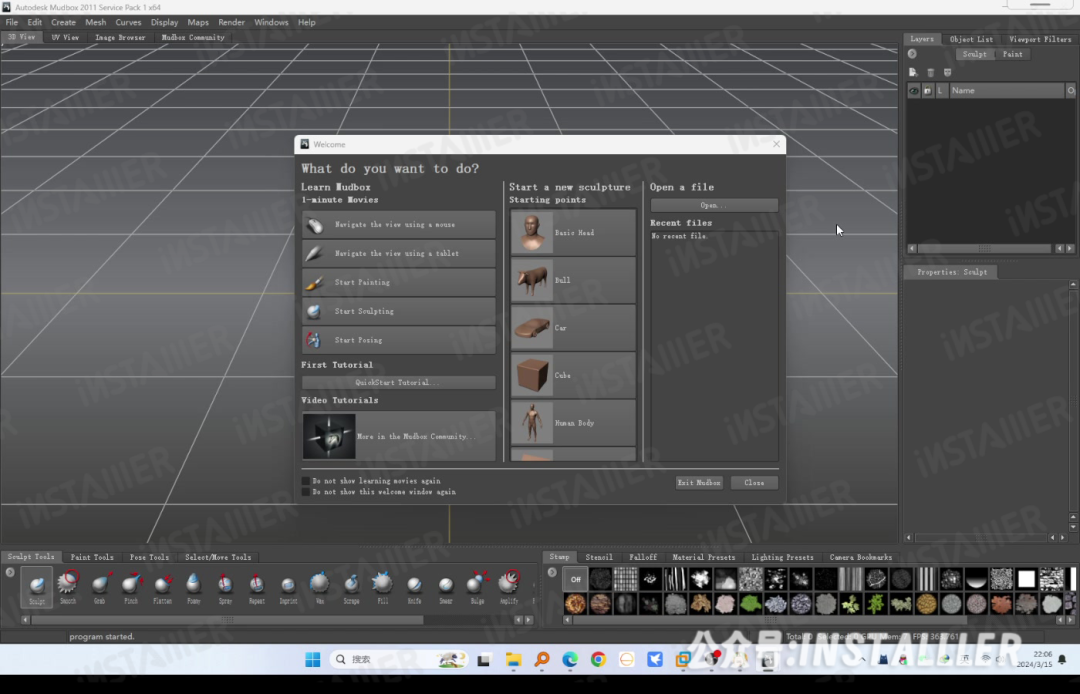Switch layer mode to Paint
This screenshot has width=1080, height=694.
tap(1012, 54)
